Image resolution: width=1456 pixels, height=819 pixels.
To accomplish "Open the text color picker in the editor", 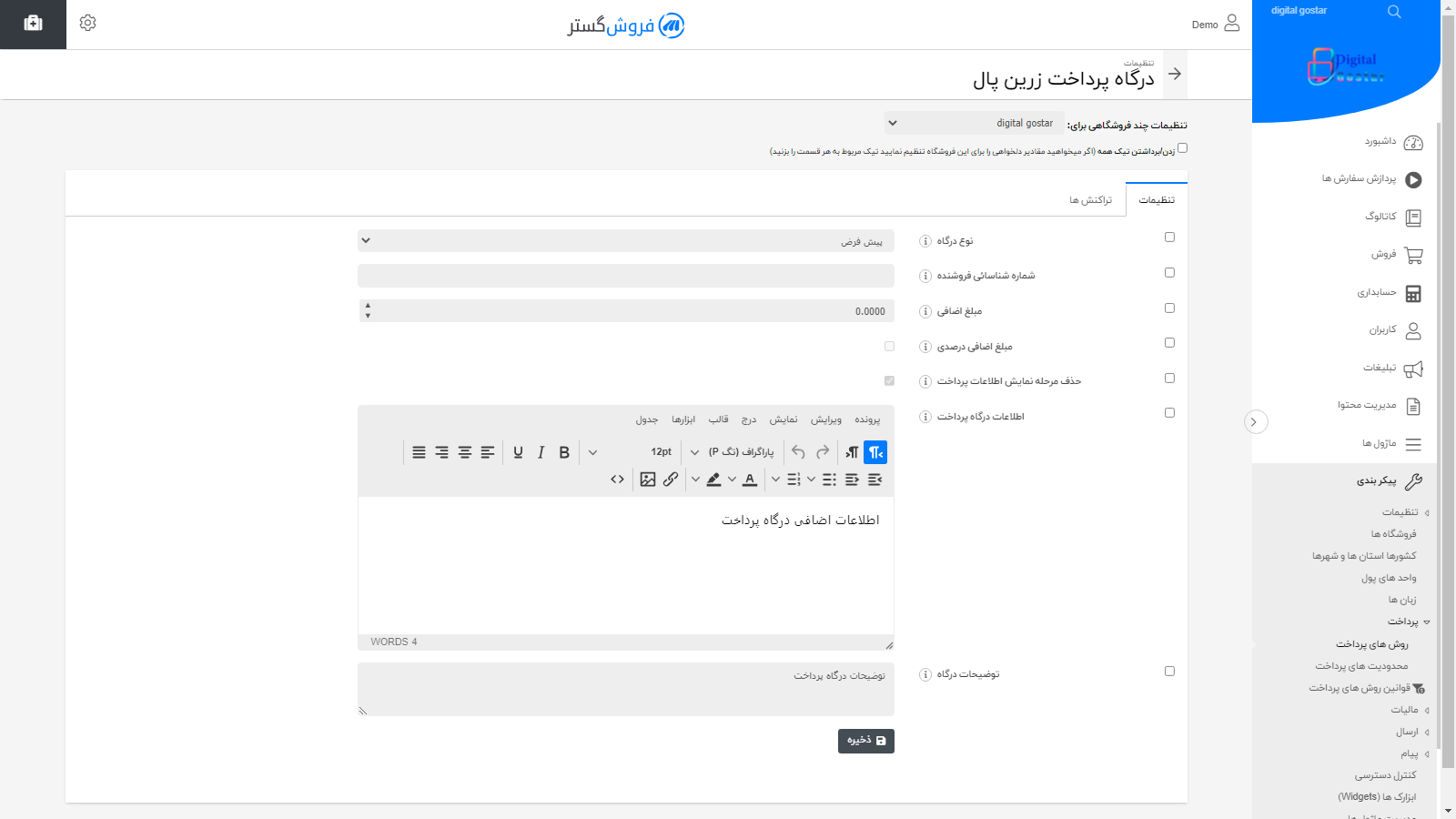I will (750, 480).
